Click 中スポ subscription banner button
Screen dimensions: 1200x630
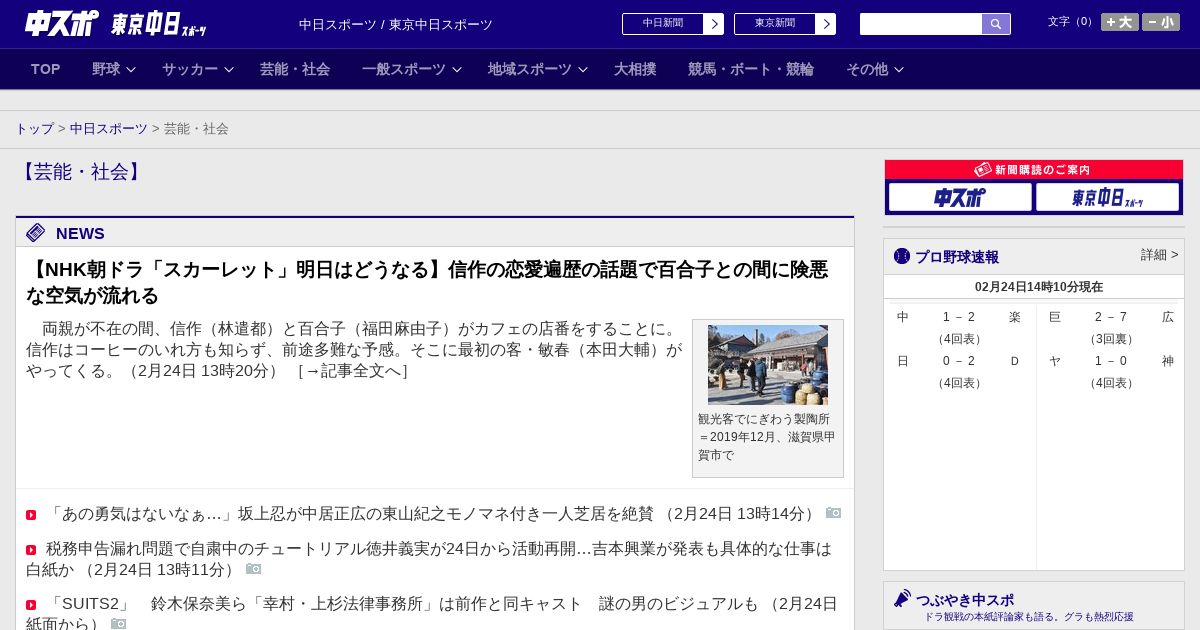pyautogui.click(x=960, y=197)
